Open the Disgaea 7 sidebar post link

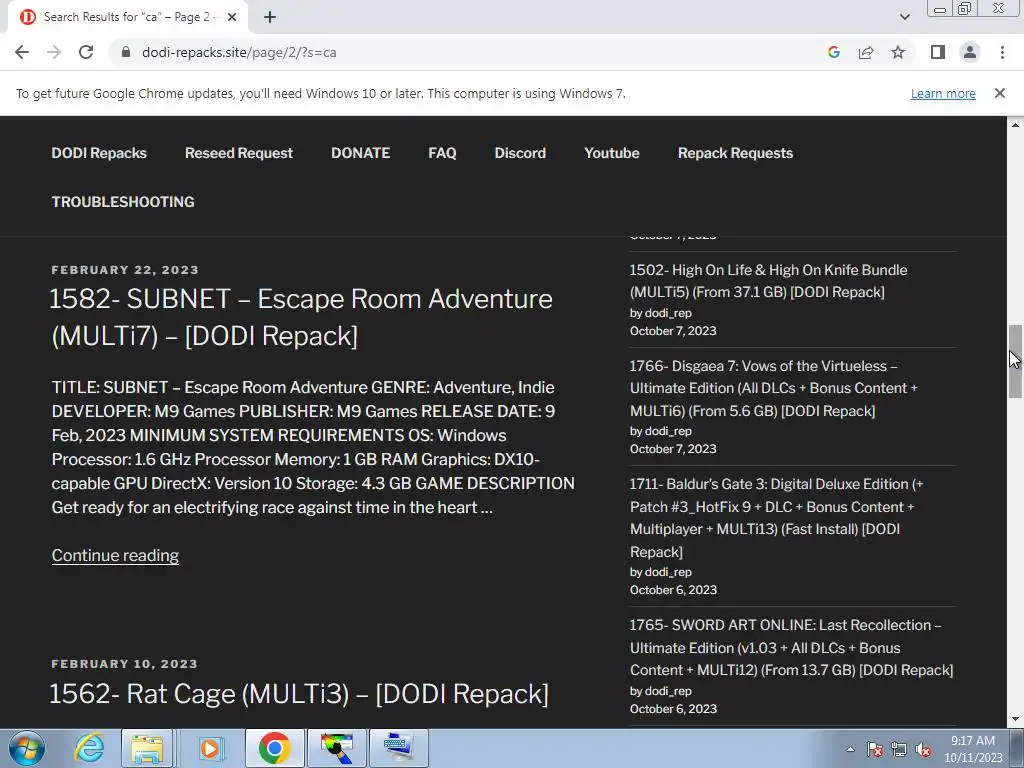(x=774, y=388)
